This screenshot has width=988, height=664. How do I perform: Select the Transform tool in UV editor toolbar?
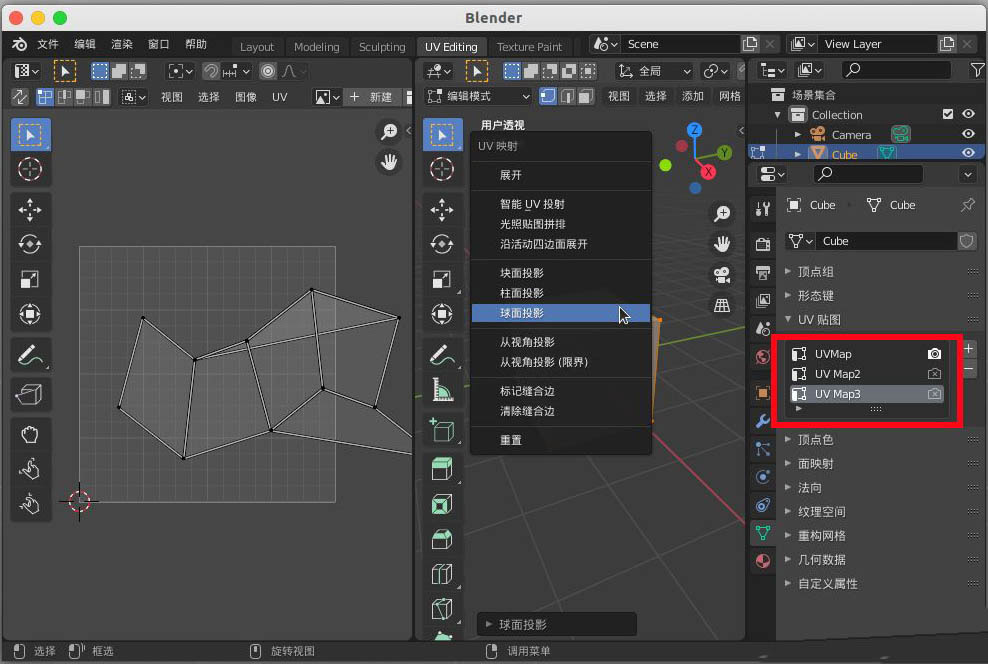click(30, 314)
